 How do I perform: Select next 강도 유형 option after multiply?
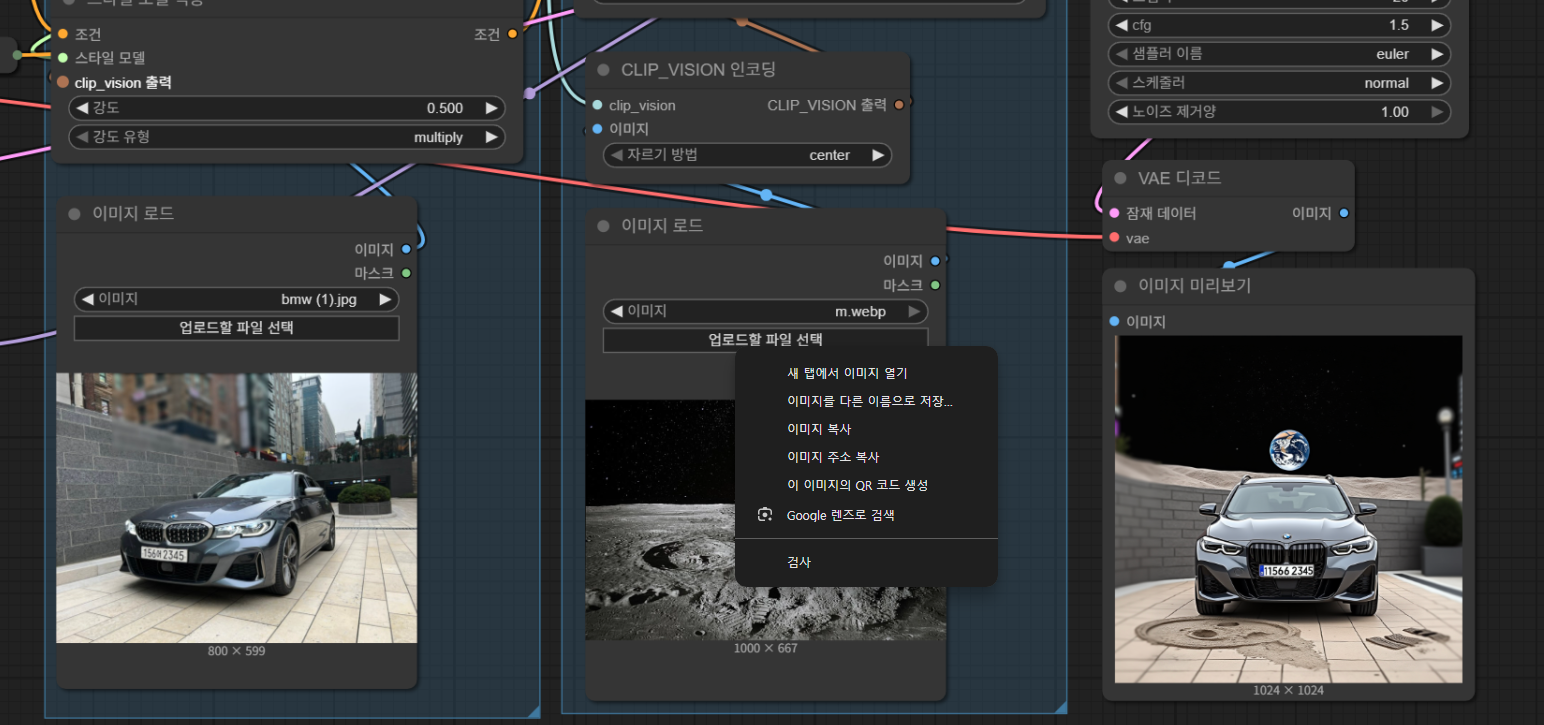pyautogui.click(x=491, y=137)
